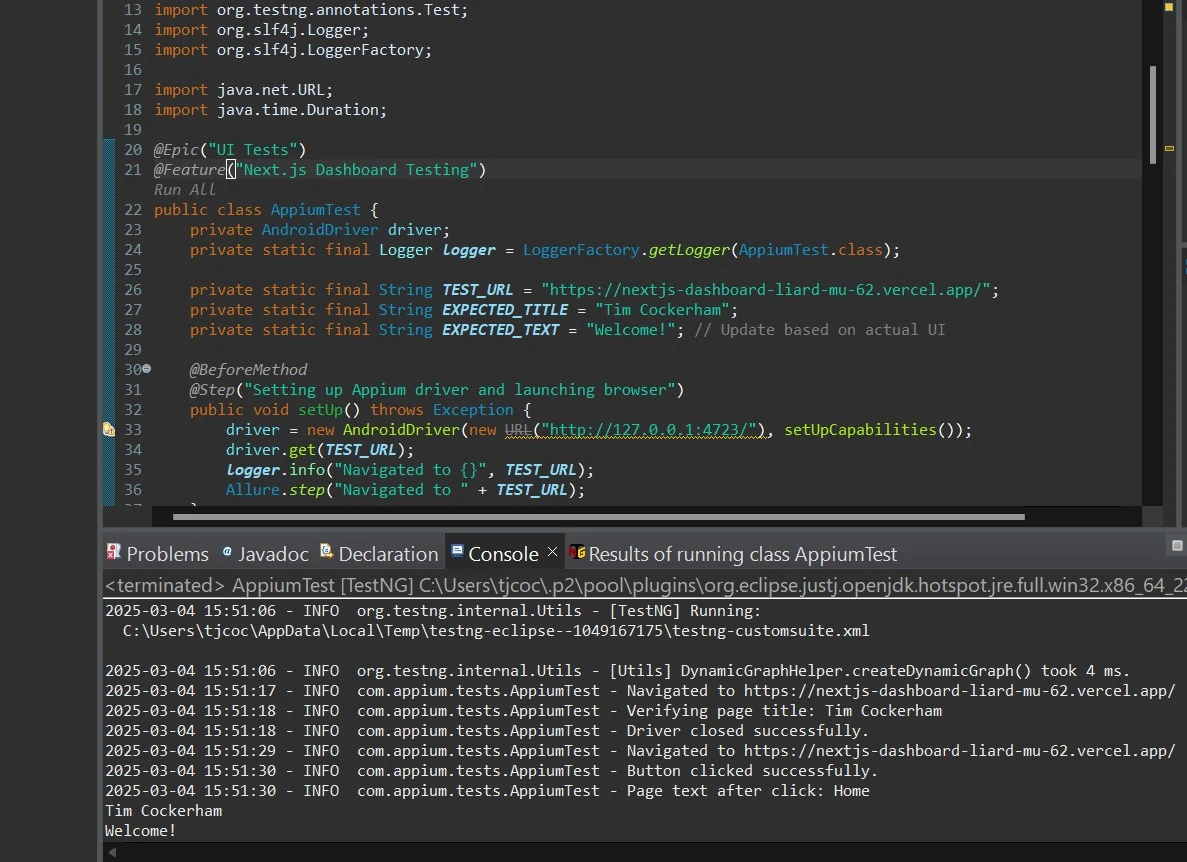Screen dimensions: 1187x862
Task: Click the Declaration view icon
Action: click(326, 552)
